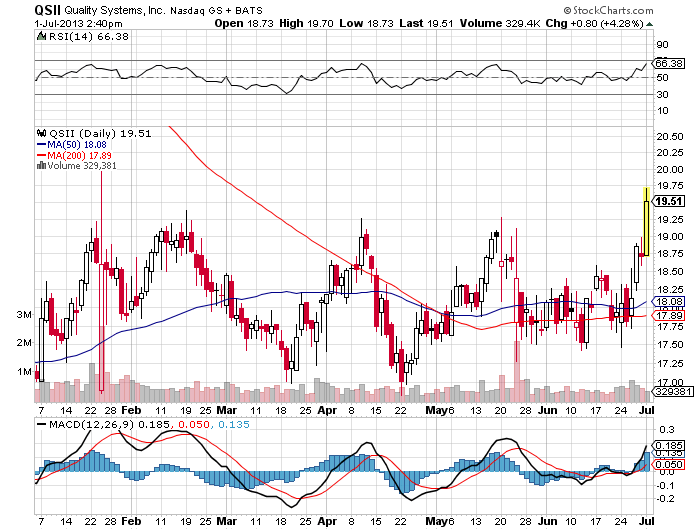Click the 30 level on the RSI axis
Image resolution: width=700 pixels, height=530 pixels.
coord(662,95)
